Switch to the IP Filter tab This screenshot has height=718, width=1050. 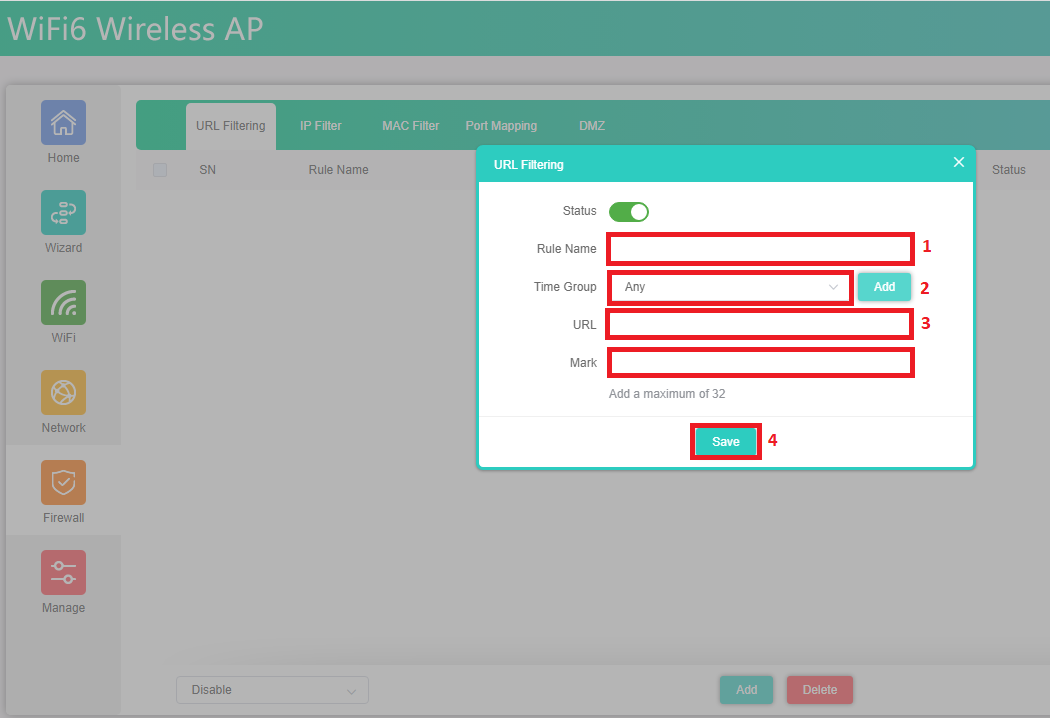click(320, 126)
